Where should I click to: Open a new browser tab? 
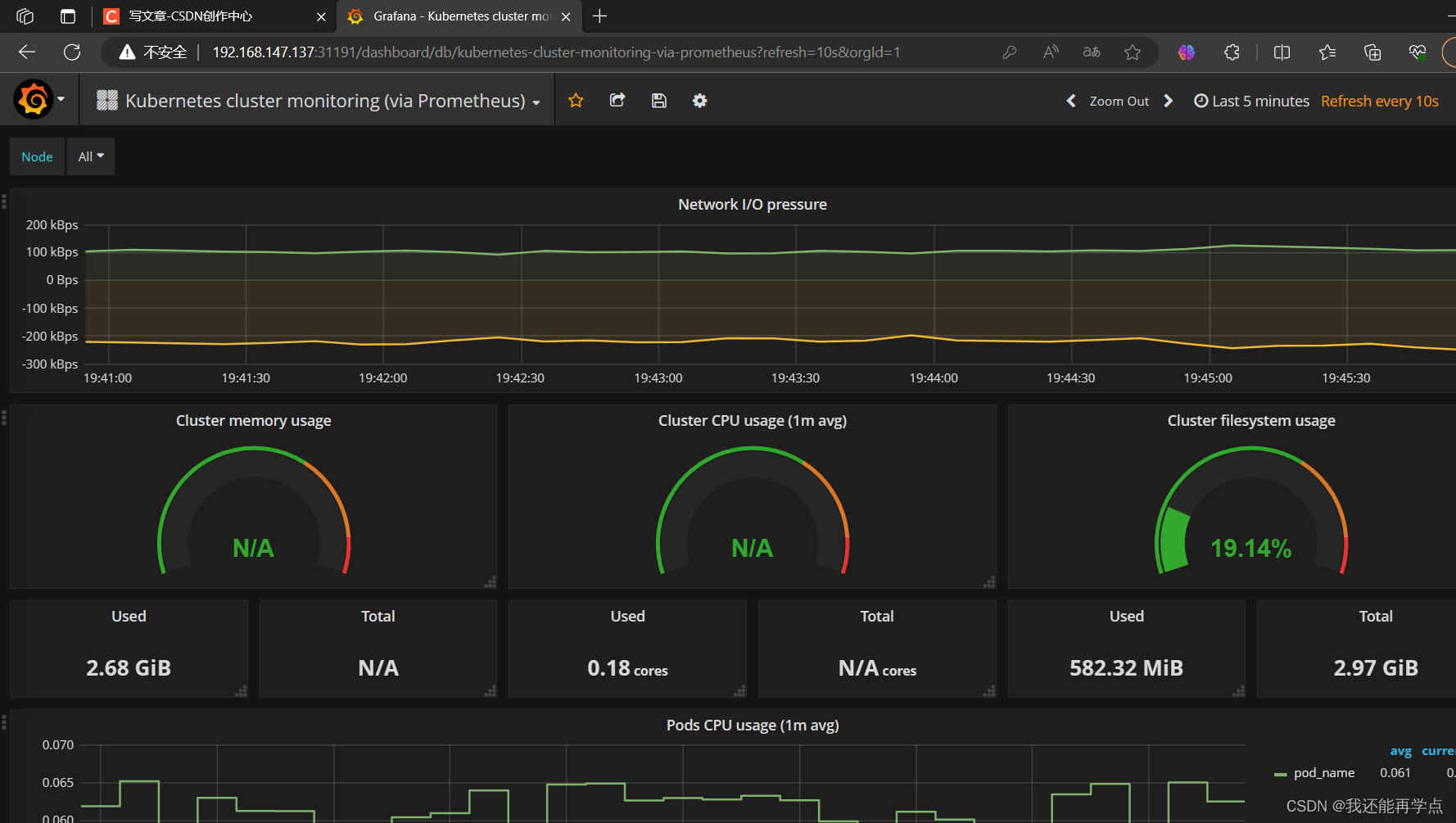click(x=599, y=16)
